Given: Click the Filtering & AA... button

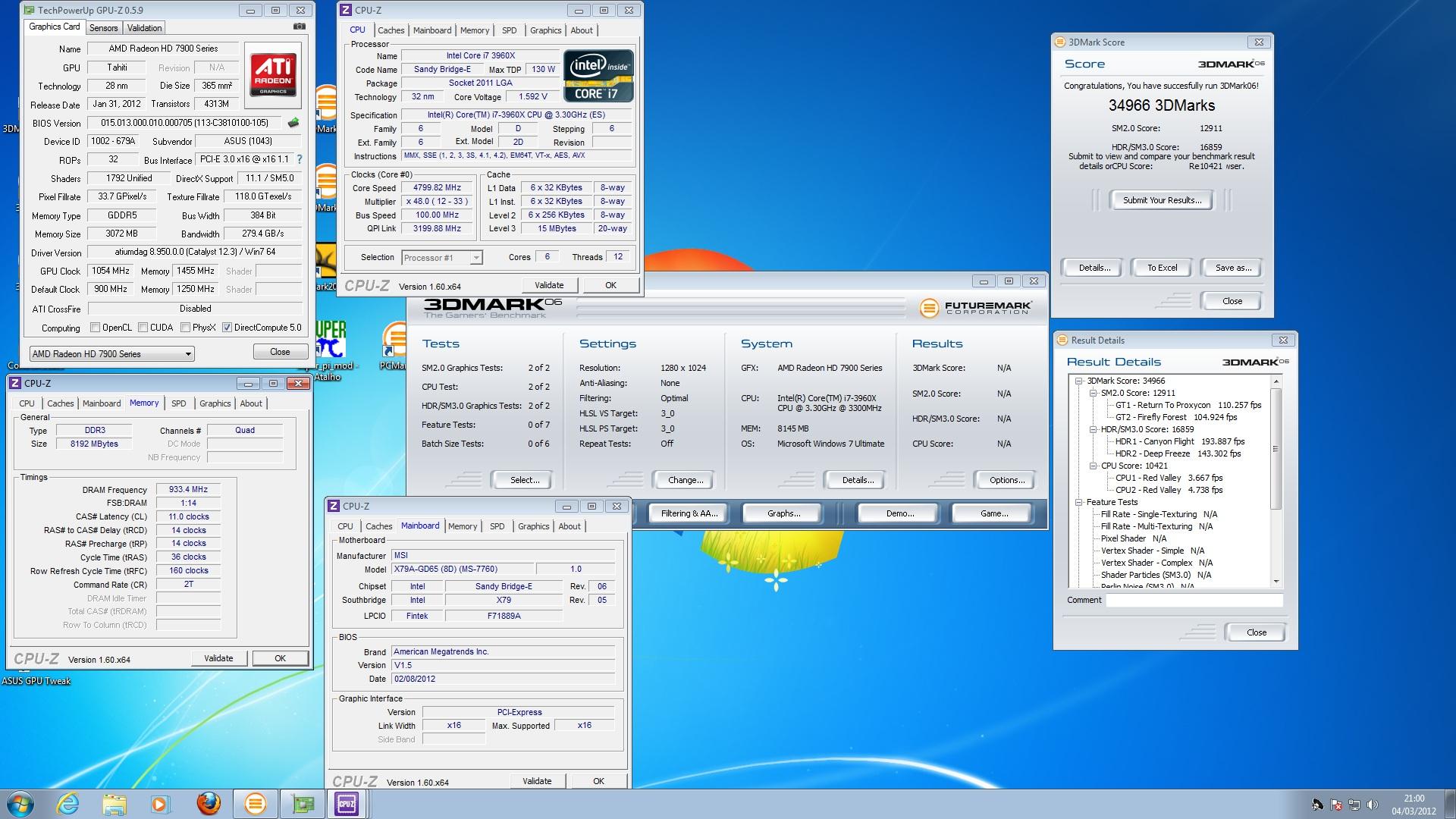Looking at the screenshot, I should [x=689, y=514].
